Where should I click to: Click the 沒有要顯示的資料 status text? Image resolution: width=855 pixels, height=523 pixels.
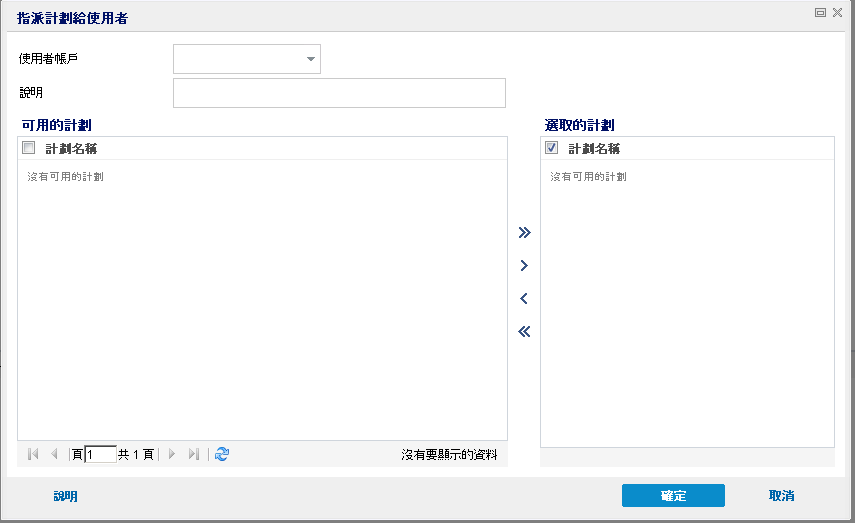point(449,455)
